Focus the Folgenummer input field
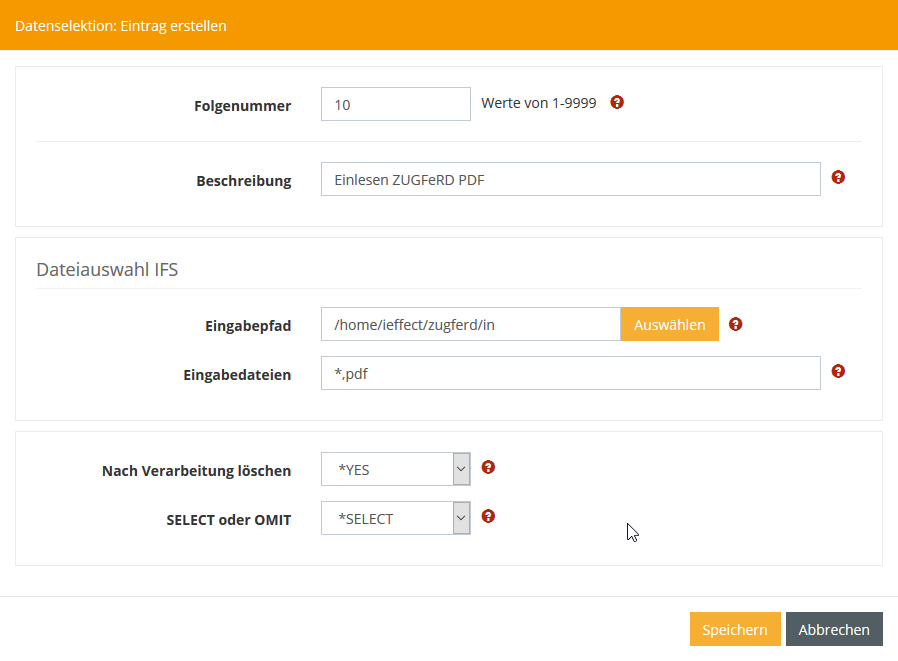Screen dimensions: 898x661 tap(395, 104)
